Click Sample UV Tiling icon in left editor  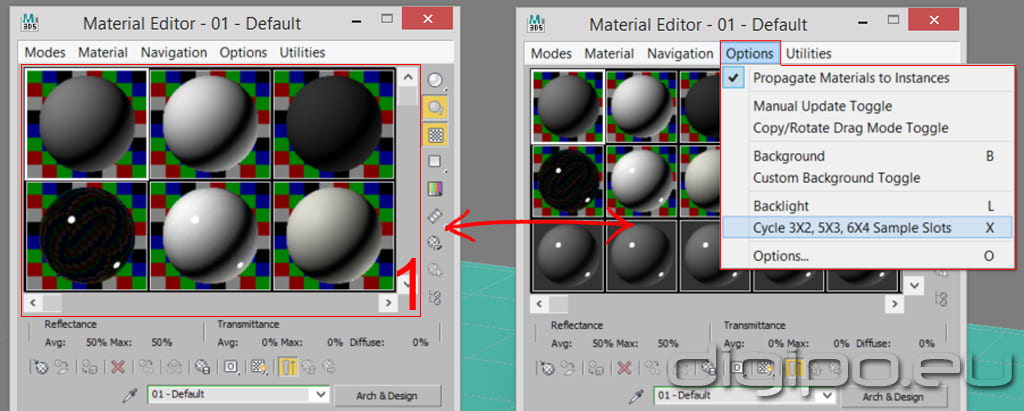pos(435,161)
